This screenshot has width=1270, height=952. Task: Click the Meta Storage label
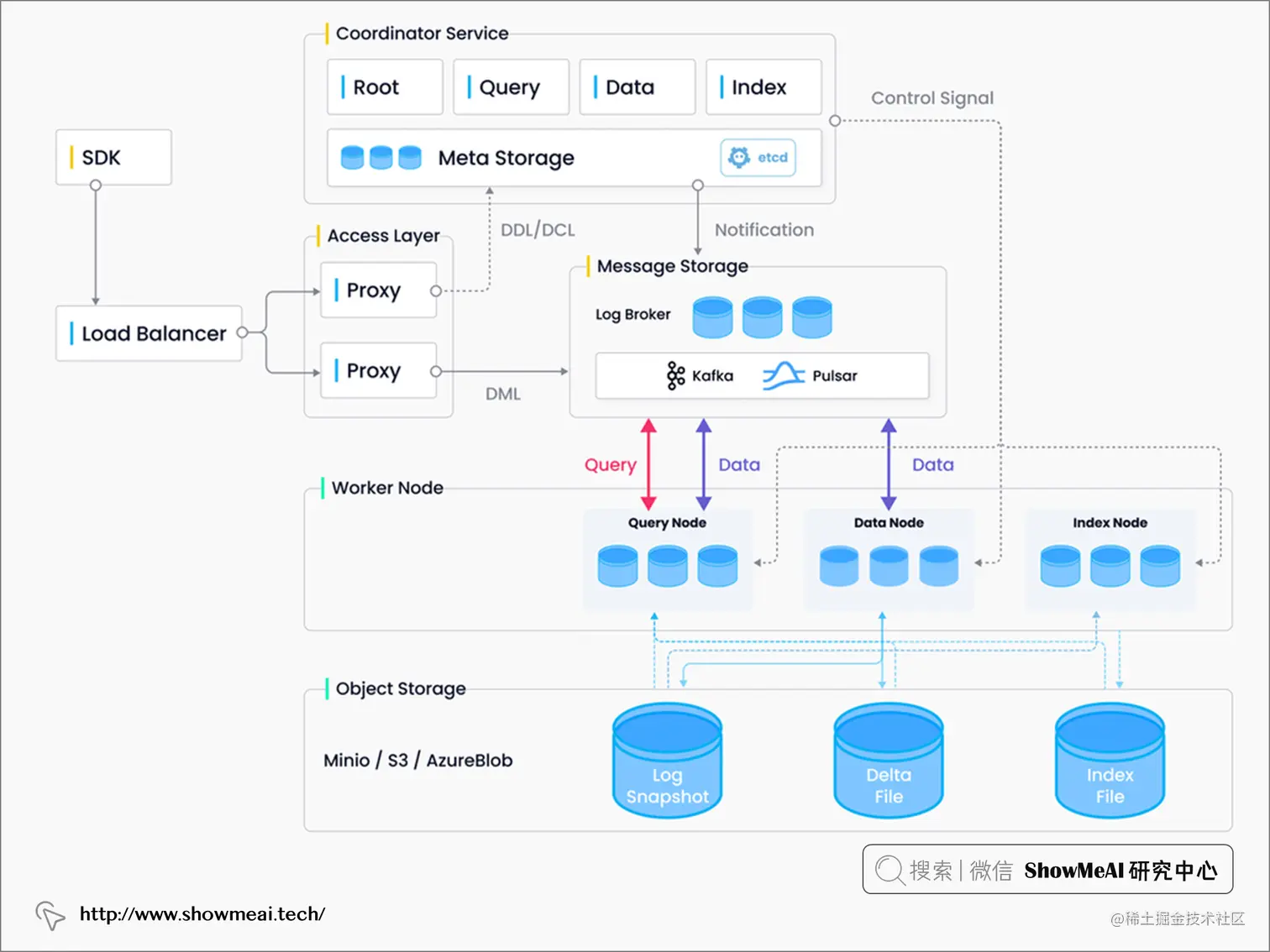click(506, 158)
